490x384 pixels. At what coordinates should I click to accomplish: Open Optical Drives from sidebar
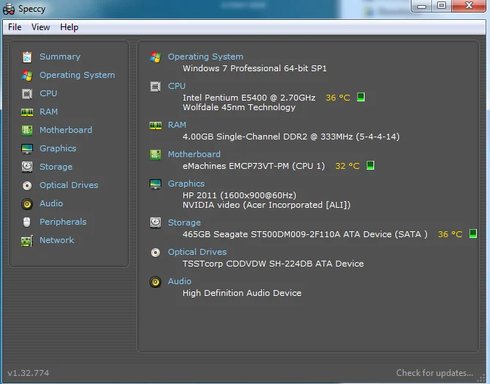[x=69, y=185]
